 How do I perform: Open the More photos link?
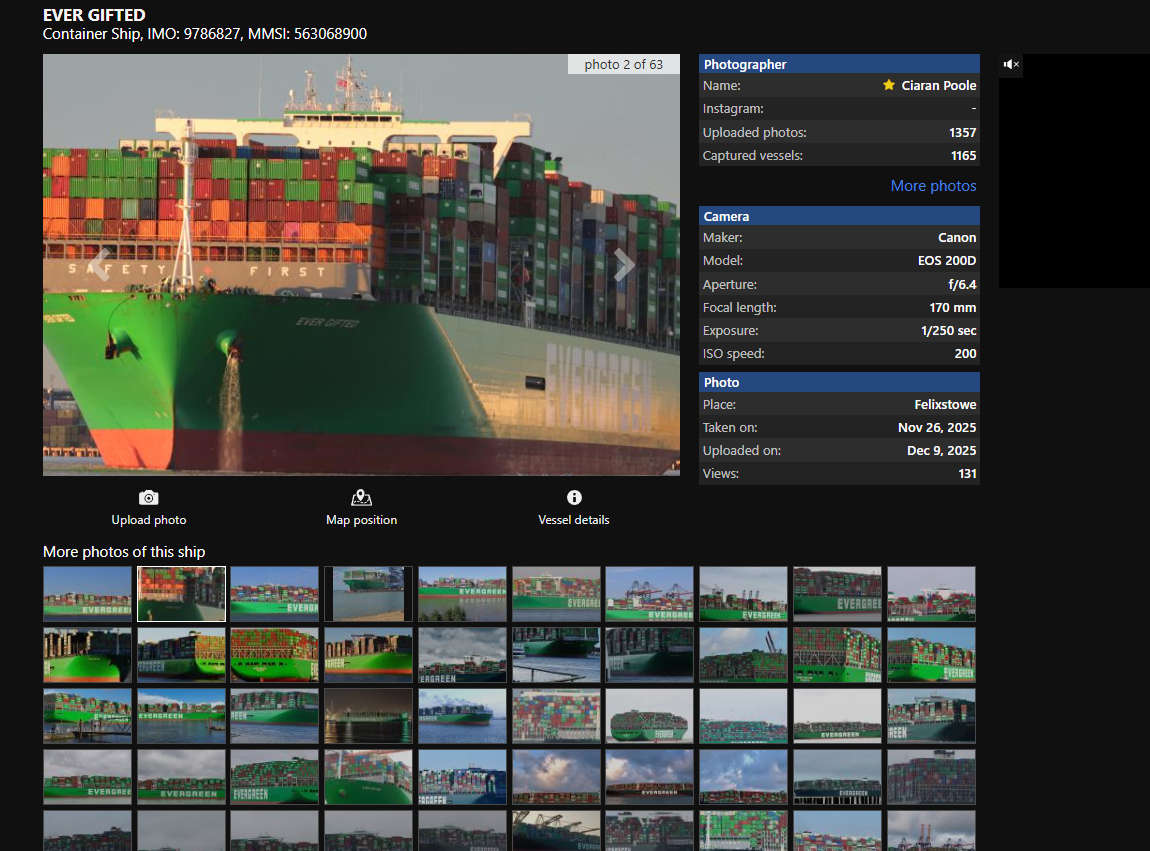tap(933, 186)
